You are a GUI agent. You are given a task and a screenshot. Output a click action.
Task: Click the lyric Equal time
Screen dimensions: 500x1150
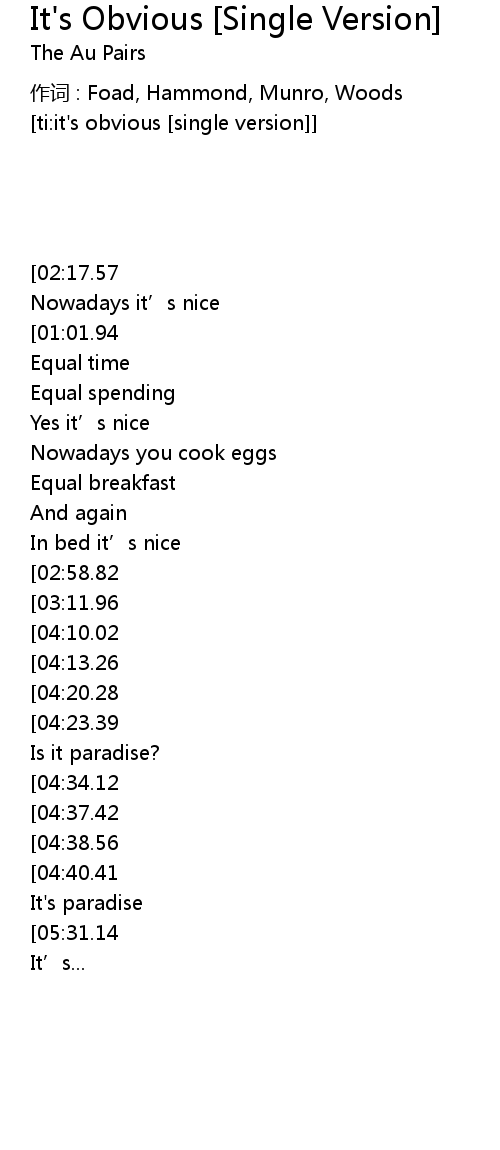80,363
